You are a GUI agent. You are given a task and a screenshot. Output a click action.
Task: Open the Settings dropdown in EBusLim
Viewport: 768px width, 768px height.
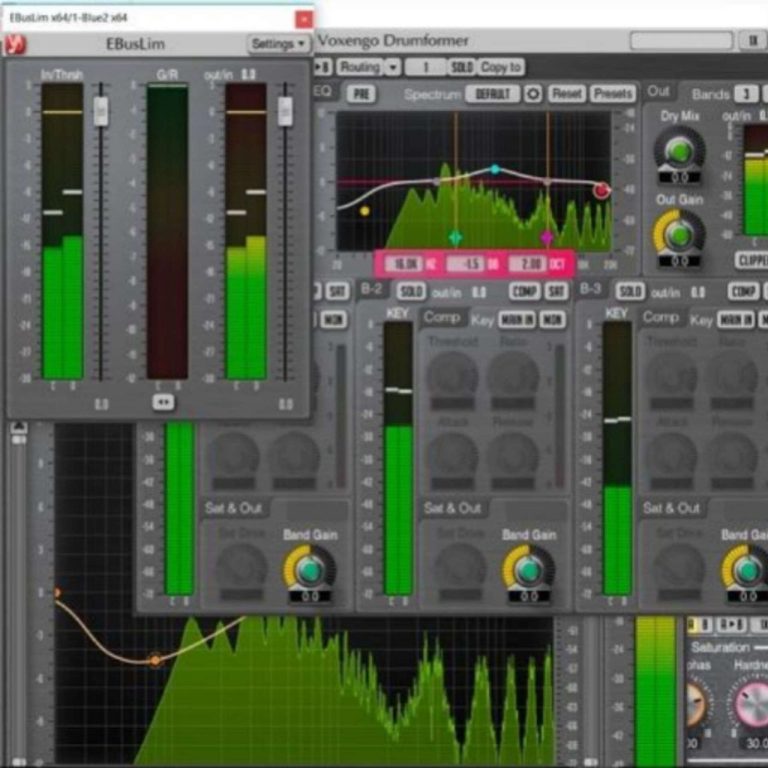point(278,44)
